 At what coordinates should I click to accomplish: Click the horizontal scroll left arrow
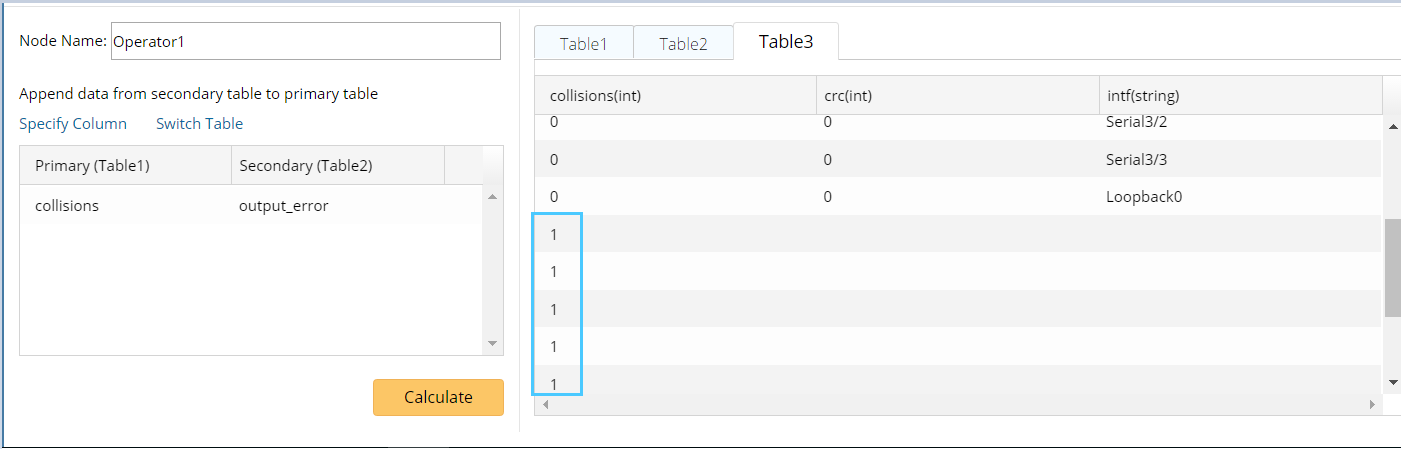[x=545, y=404]
